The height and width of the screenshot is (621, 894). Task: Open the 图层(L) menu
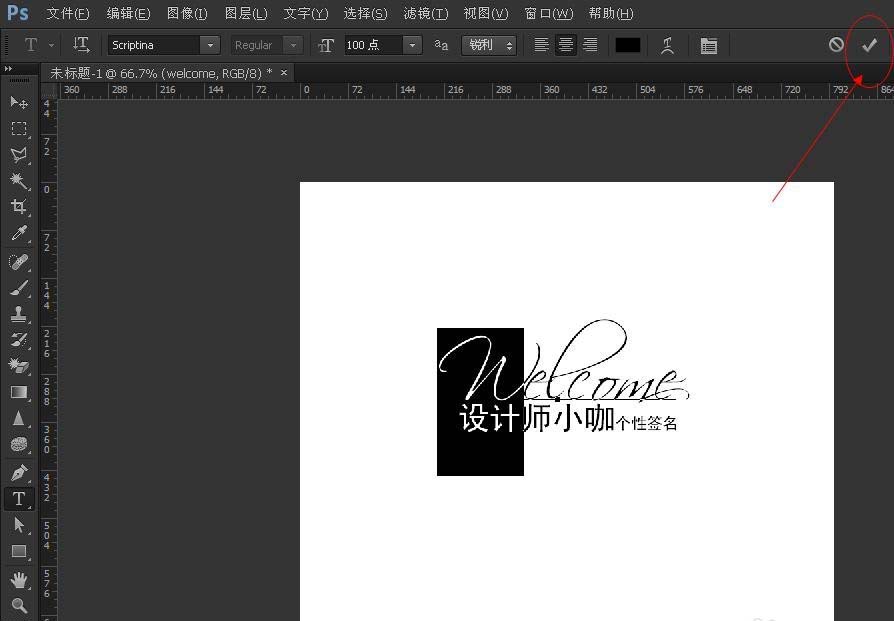246,13
